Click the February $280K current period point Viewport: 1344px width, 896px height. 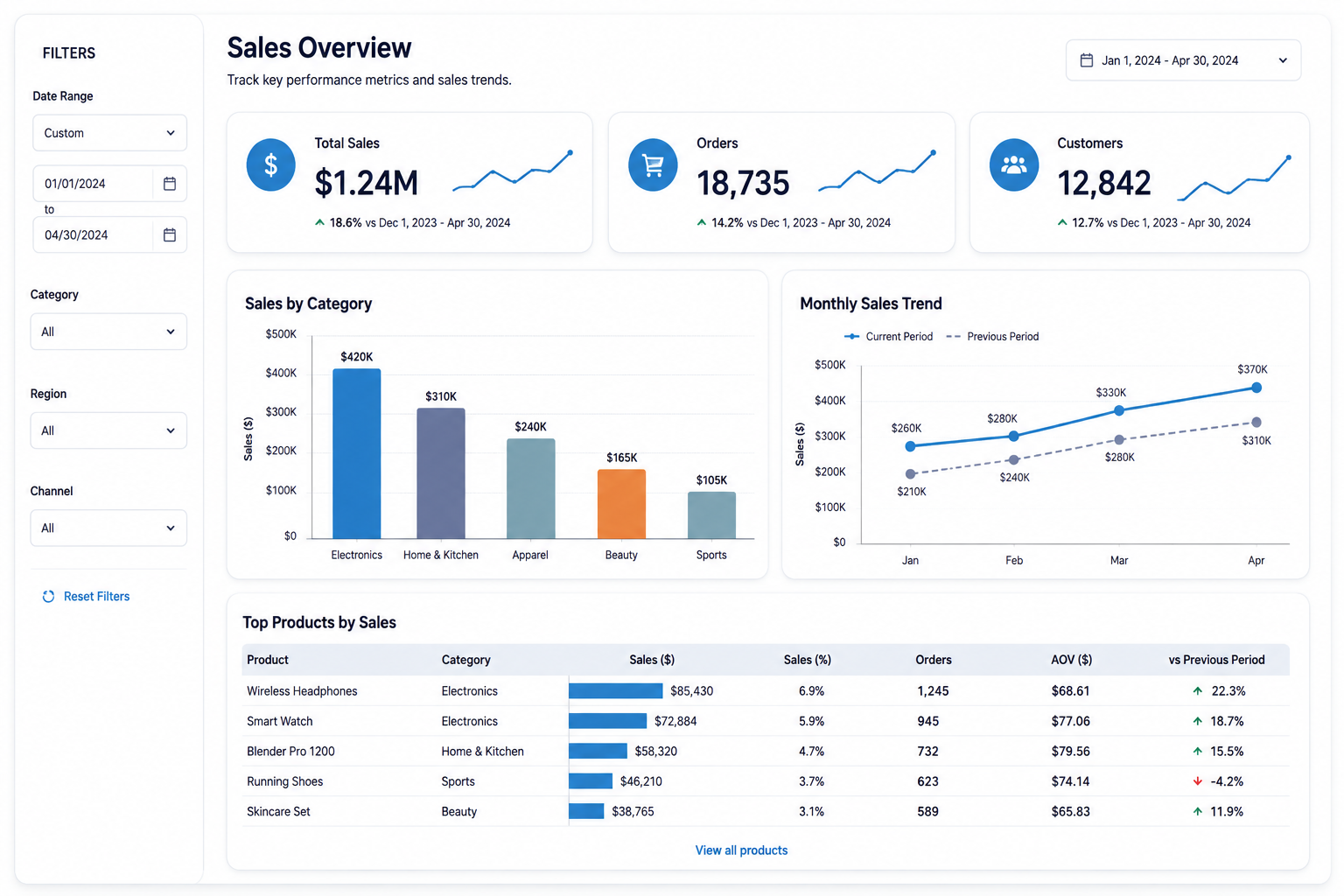point(1013,436)
